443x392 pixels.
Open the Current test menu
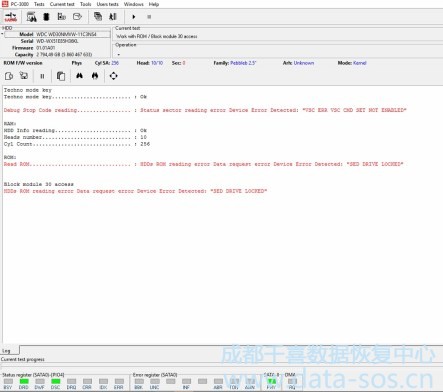pyautogui.click(x=62, y=4)
